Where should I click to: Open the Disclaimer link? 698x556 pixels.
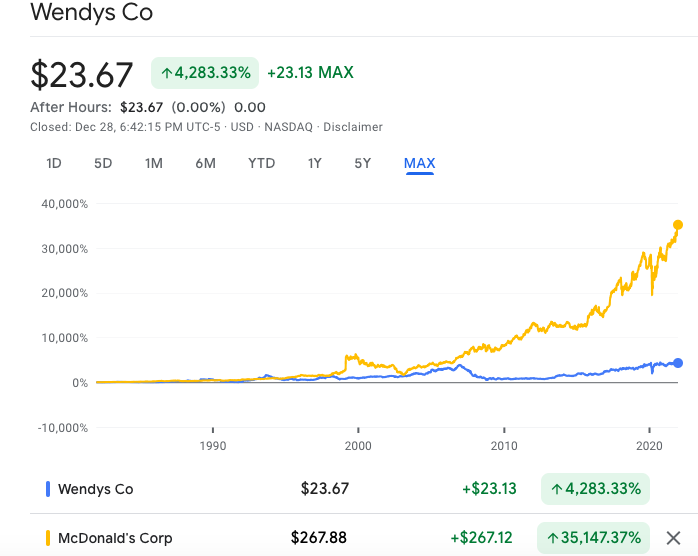(353, 127)
